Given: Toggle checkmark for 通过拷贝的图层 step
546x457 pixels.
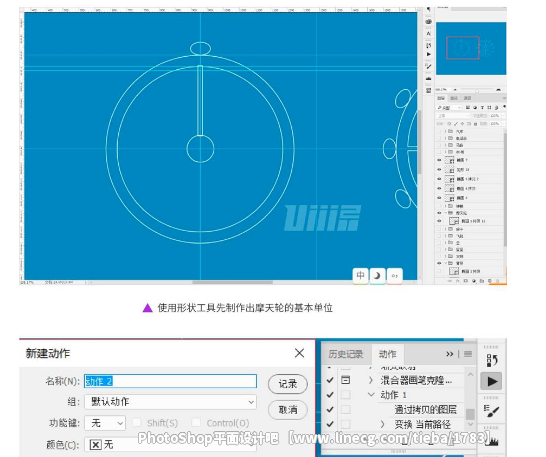Looking at the screenshot, I should [330, 409].
